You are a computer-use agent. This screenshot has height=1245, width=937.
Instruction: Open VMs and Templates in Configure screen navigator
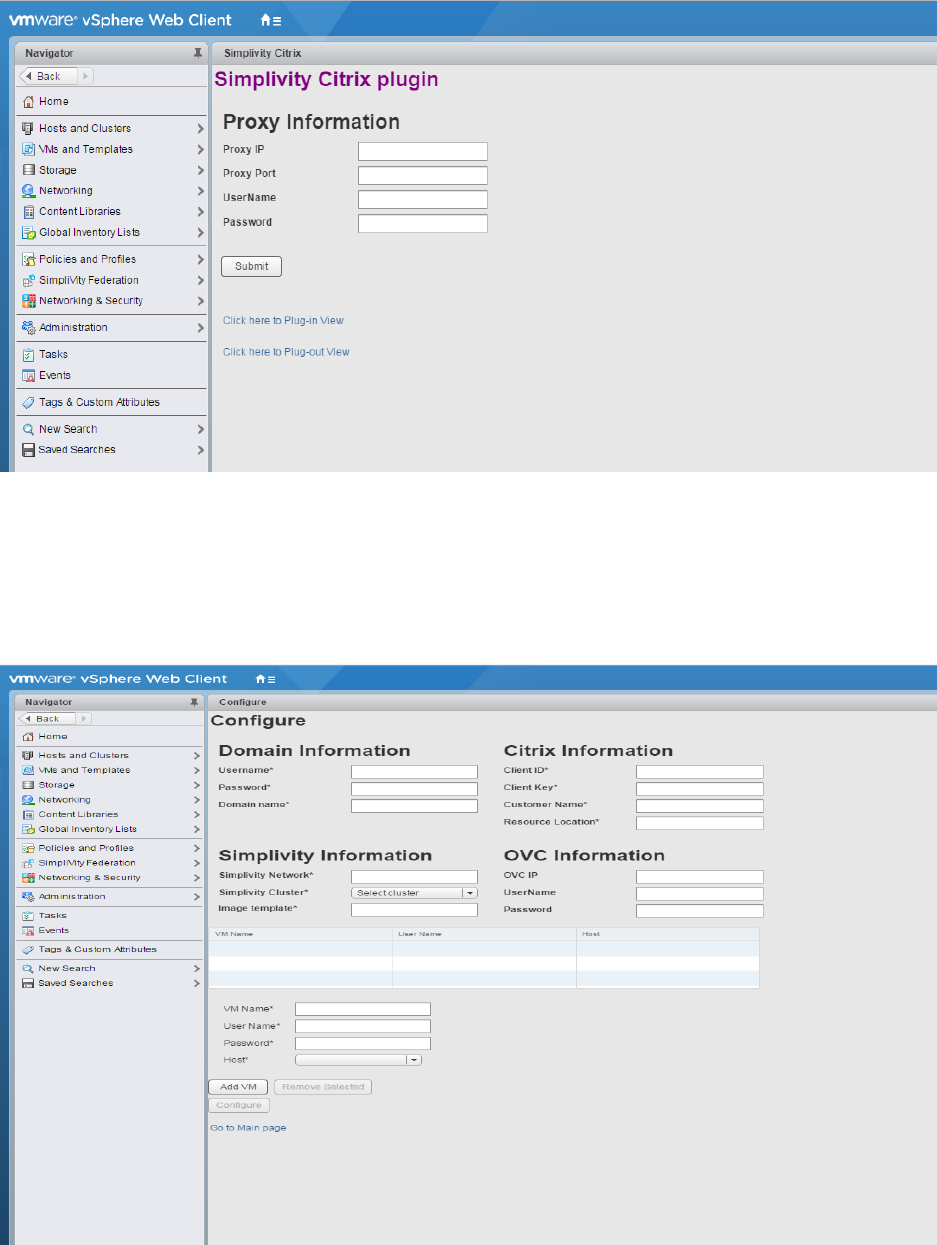[x=84, y=770]
